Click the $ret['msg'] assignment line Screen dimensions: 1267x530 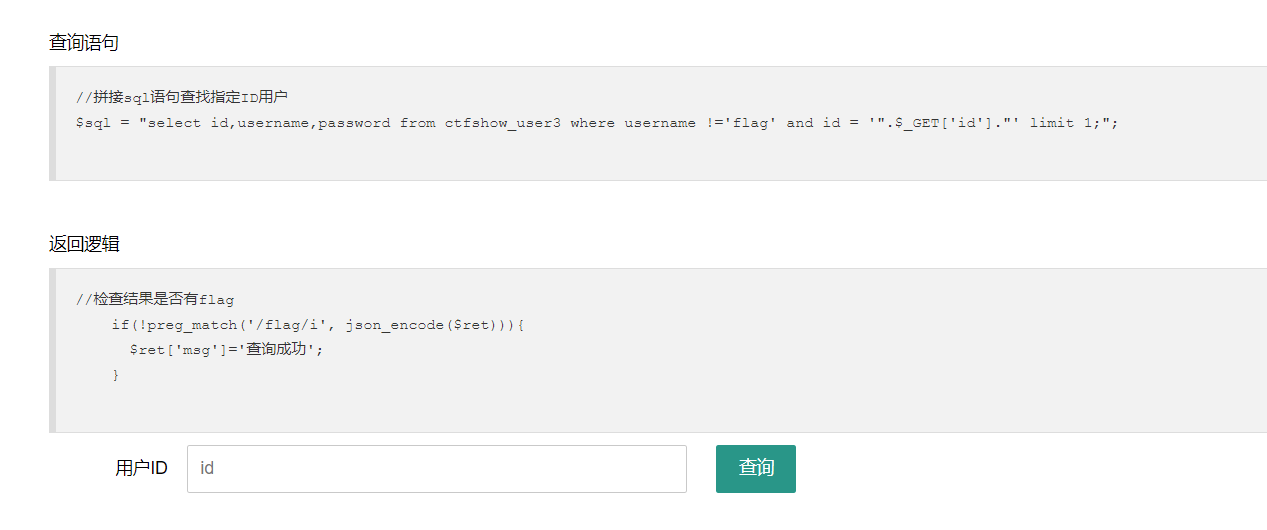[x=228, y=350]
